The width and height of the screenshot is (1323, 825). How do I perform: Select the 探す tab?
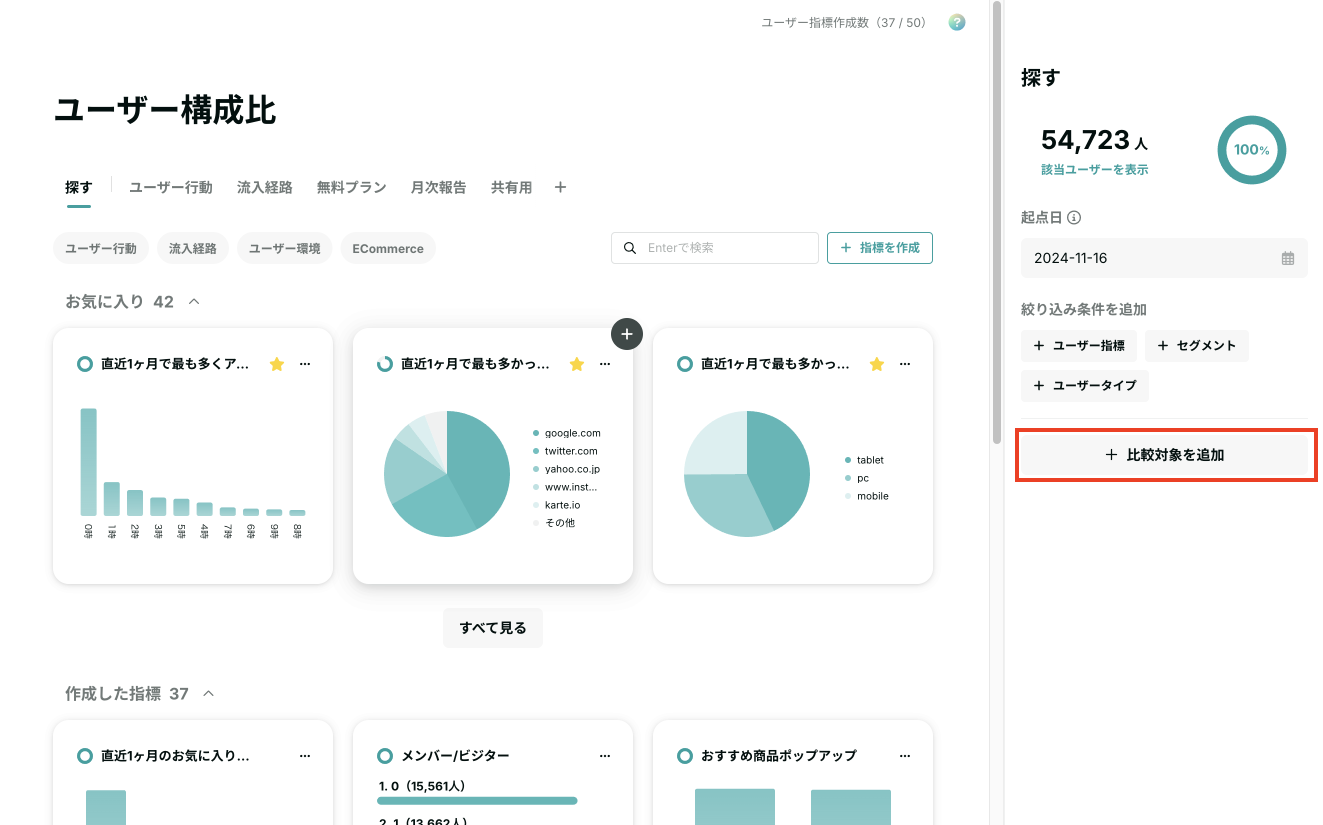[79, 187]
